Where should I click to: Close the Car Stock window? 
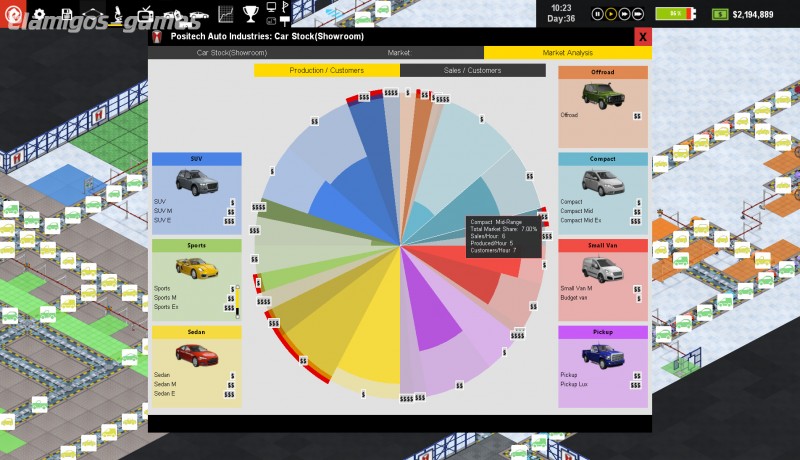point(642,37)
